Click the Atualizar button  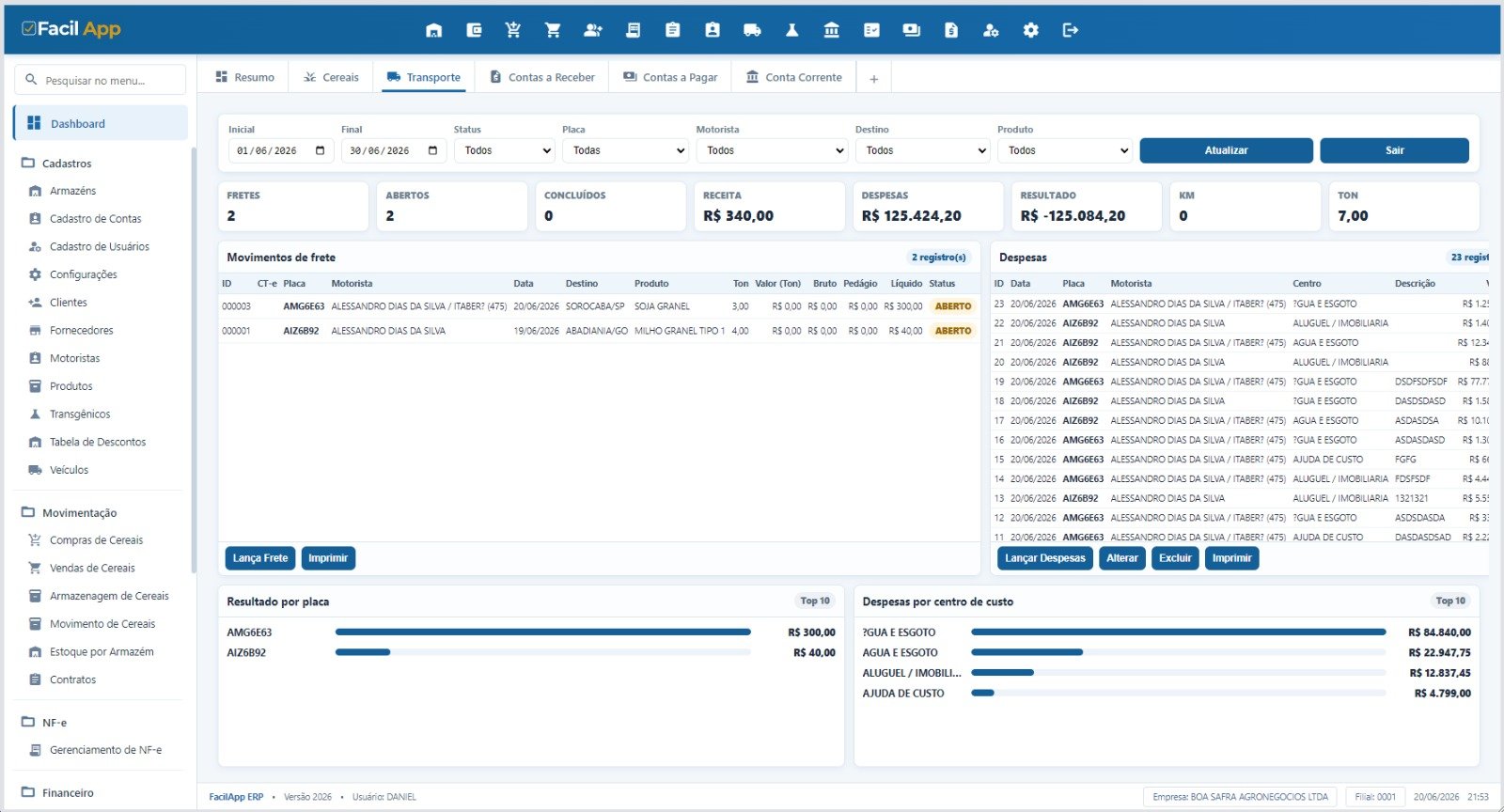click(1226, 150)
